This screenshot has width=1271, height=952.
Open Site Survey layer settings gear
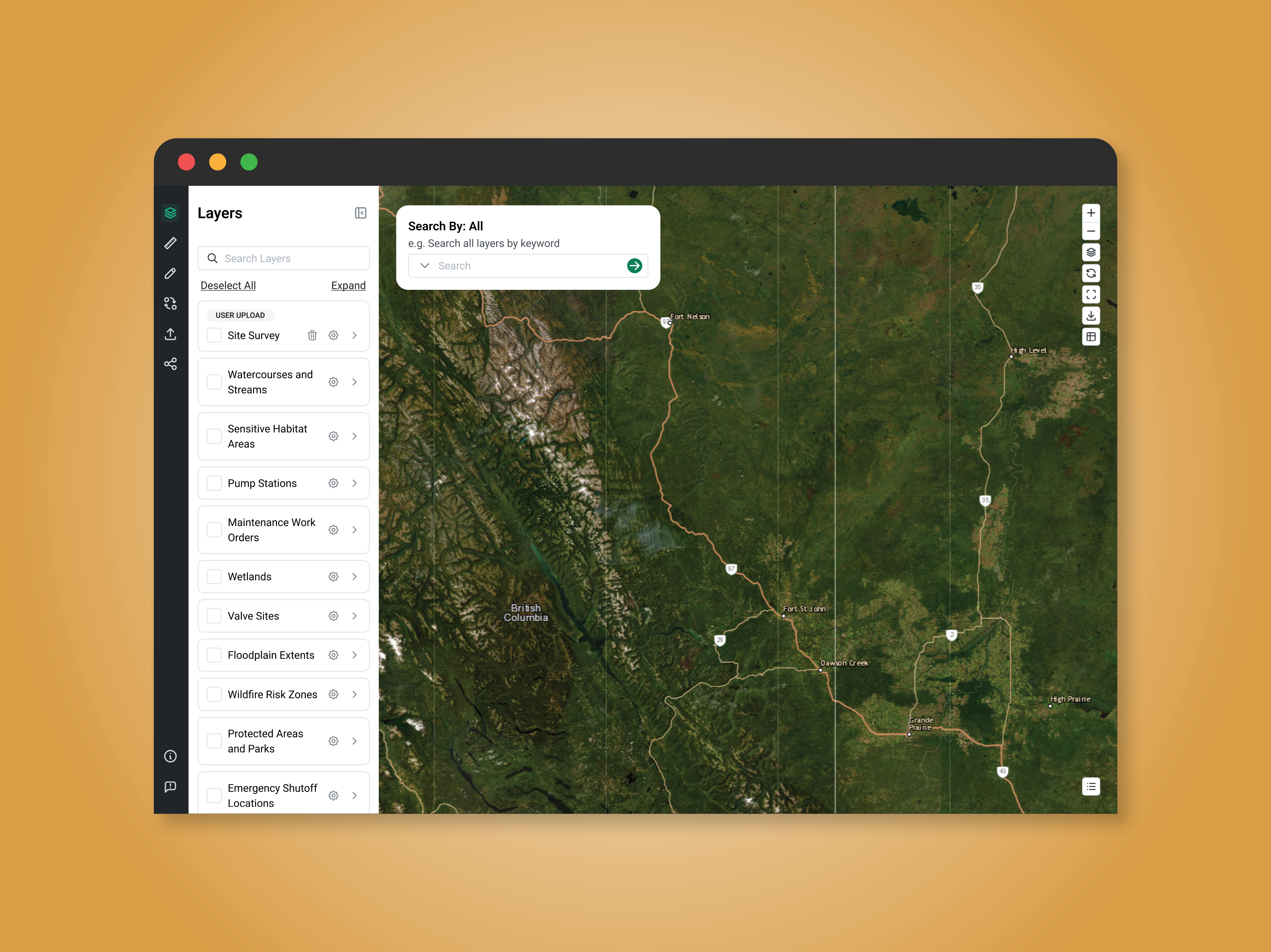point(333,335)
